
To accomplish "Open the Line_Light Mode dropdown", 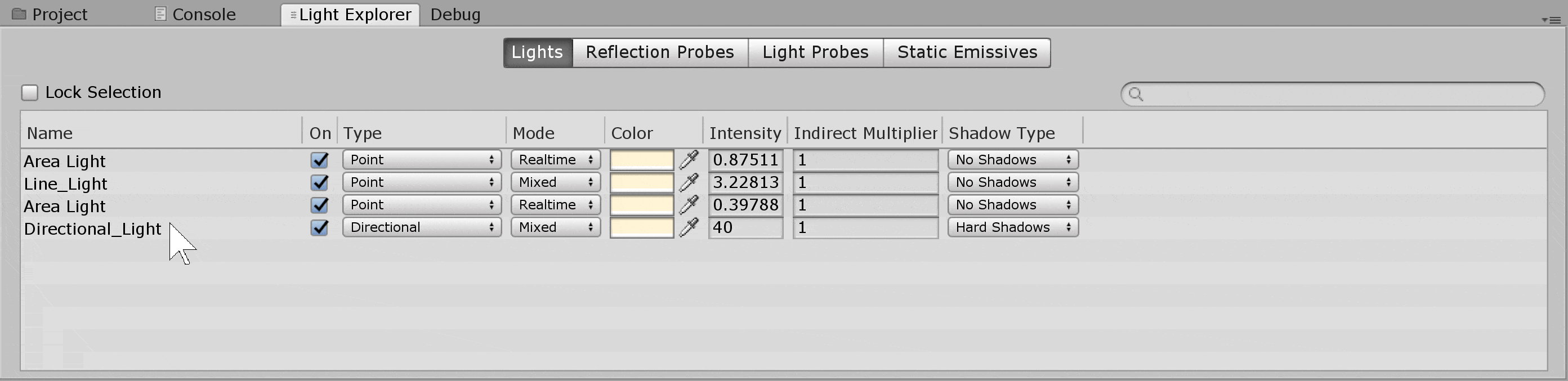I will tap(555, 182).
